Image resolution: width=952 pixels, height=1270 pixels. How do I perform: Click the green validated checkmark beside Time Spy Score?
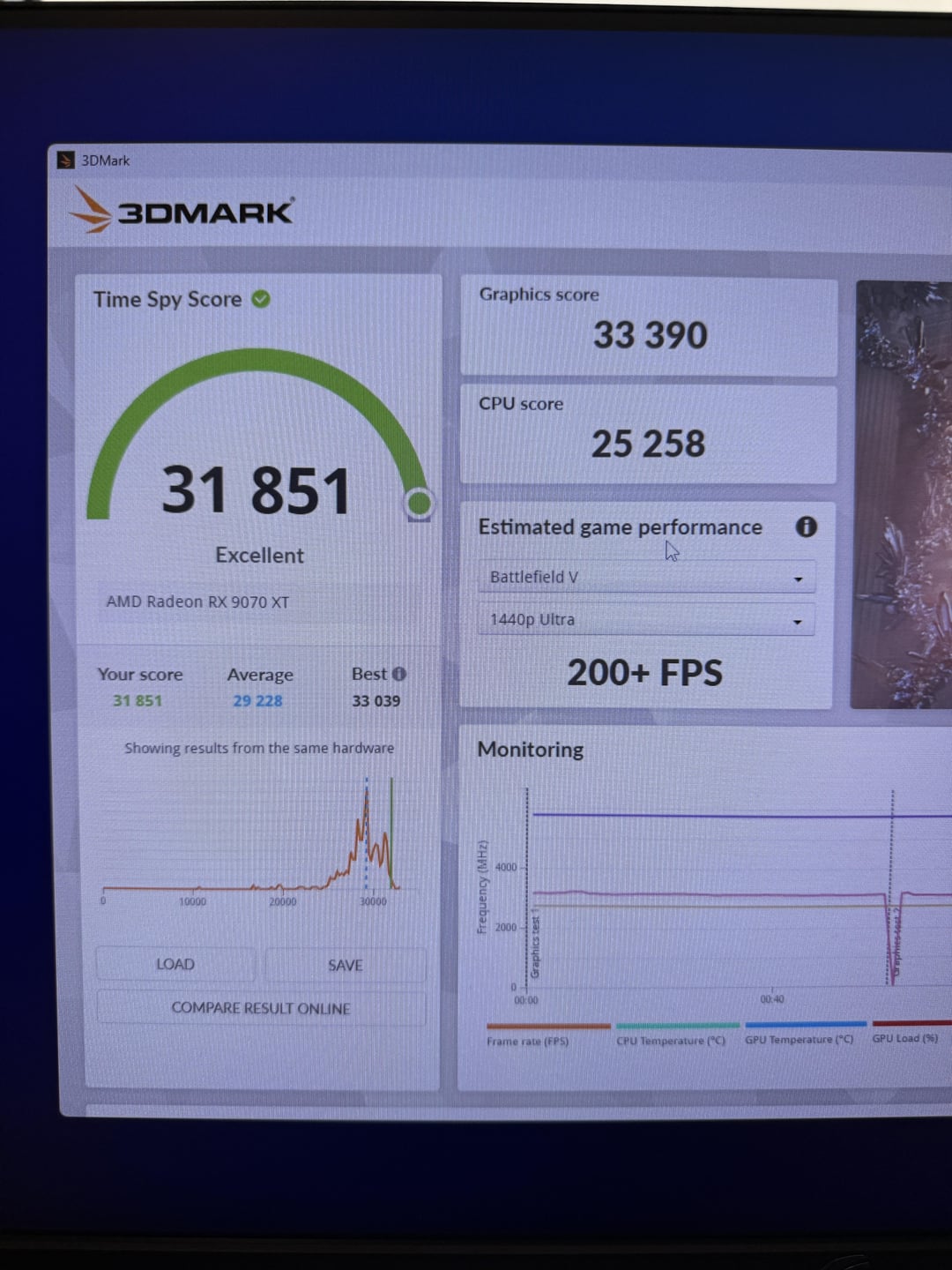point(261,299)
